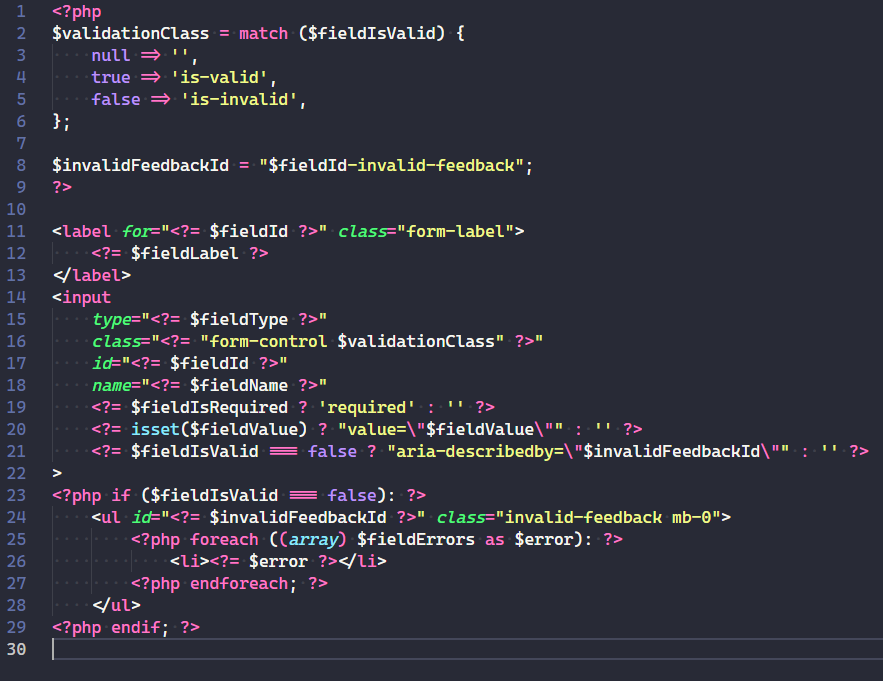The image size is (883, 681).
Task: Click the true keyword on line 4
Action: click(111, 77)
